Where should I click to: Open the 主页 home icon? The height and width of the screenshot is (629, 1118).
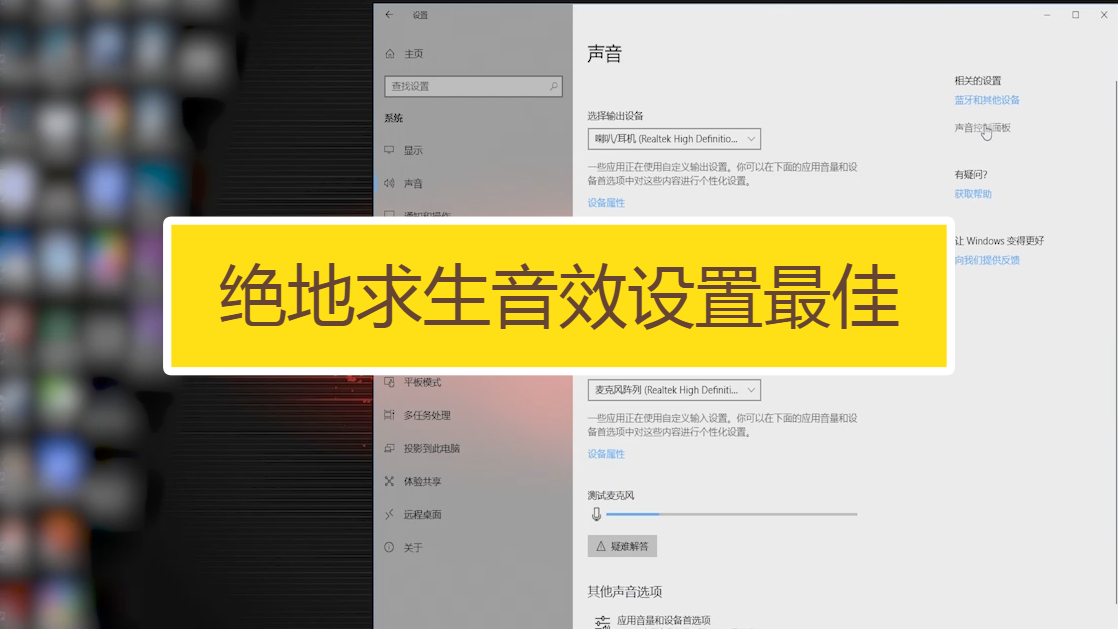tap(390, 53)
